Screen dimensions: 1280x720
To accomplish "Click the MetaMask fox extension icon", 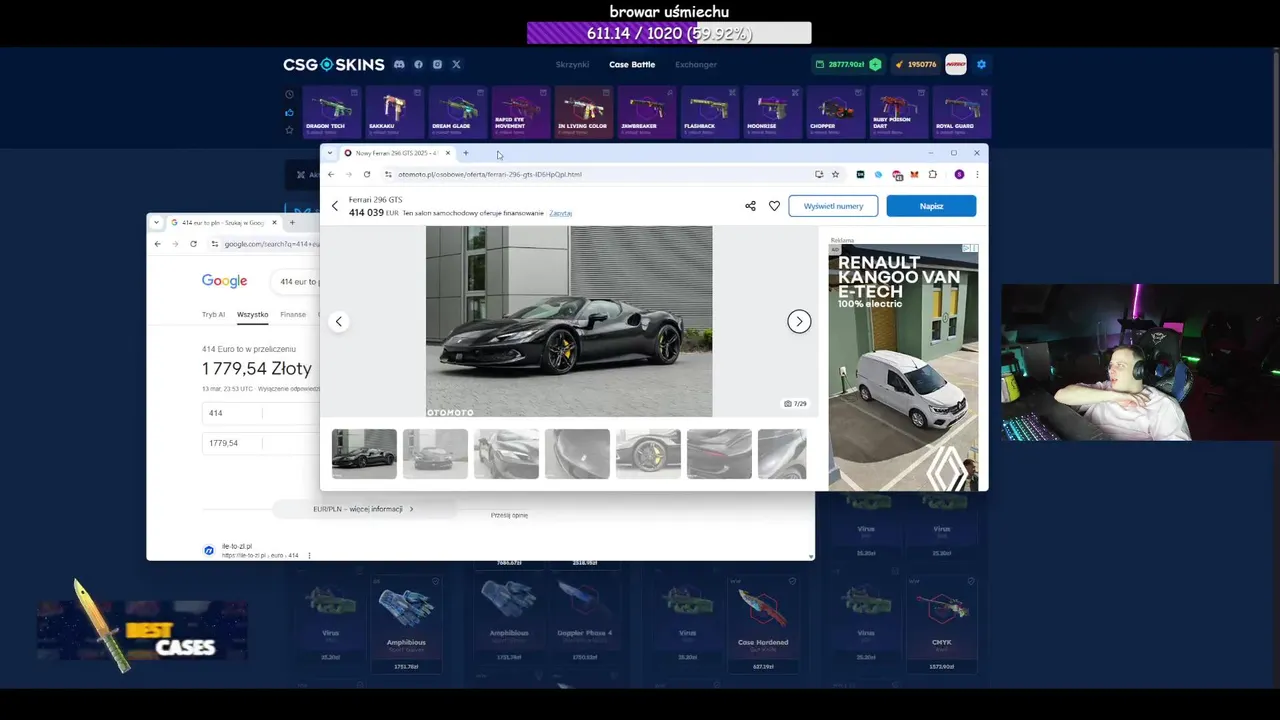I will tap(914, 174).
